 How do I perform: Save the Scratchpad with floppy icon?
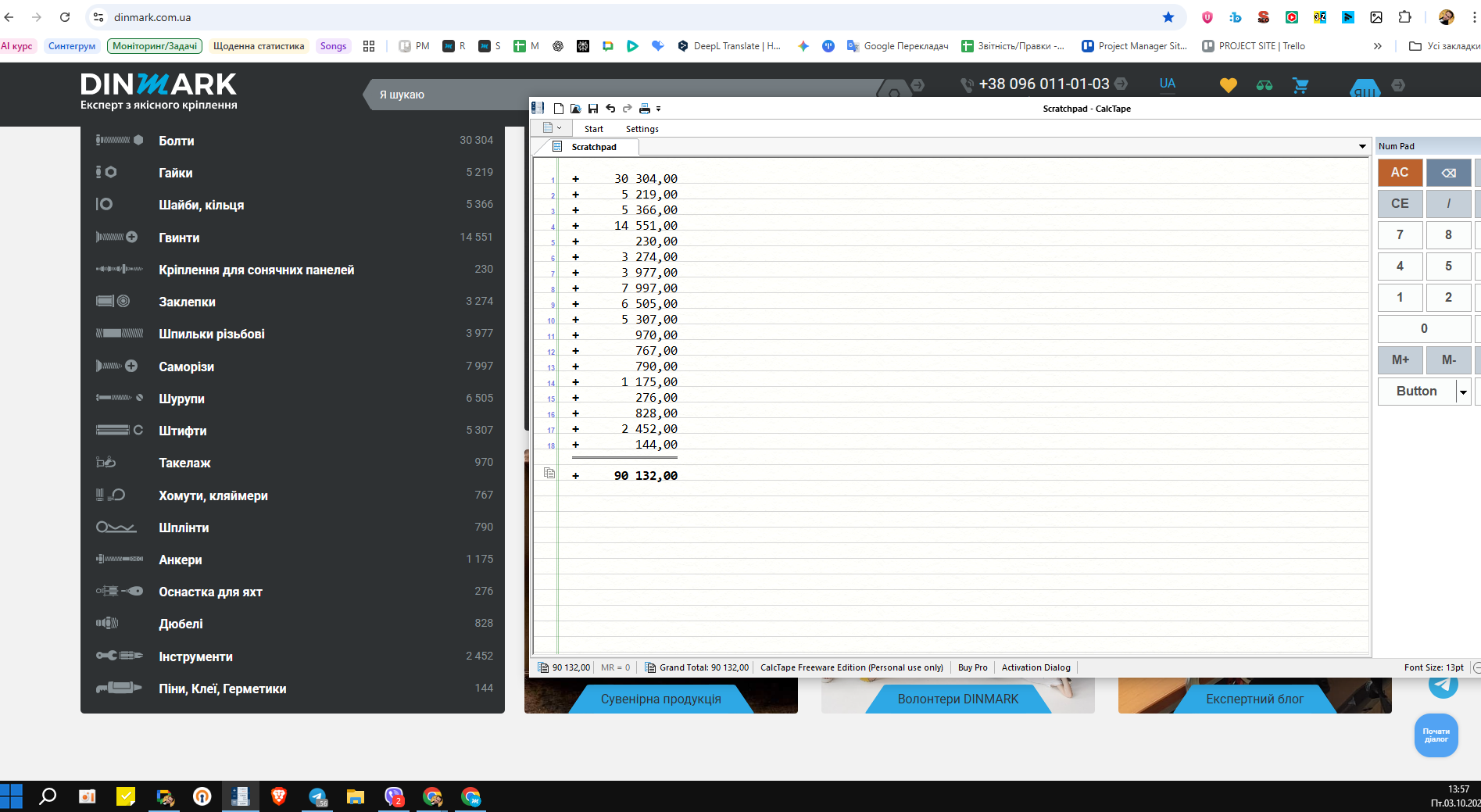click(593, 109)
